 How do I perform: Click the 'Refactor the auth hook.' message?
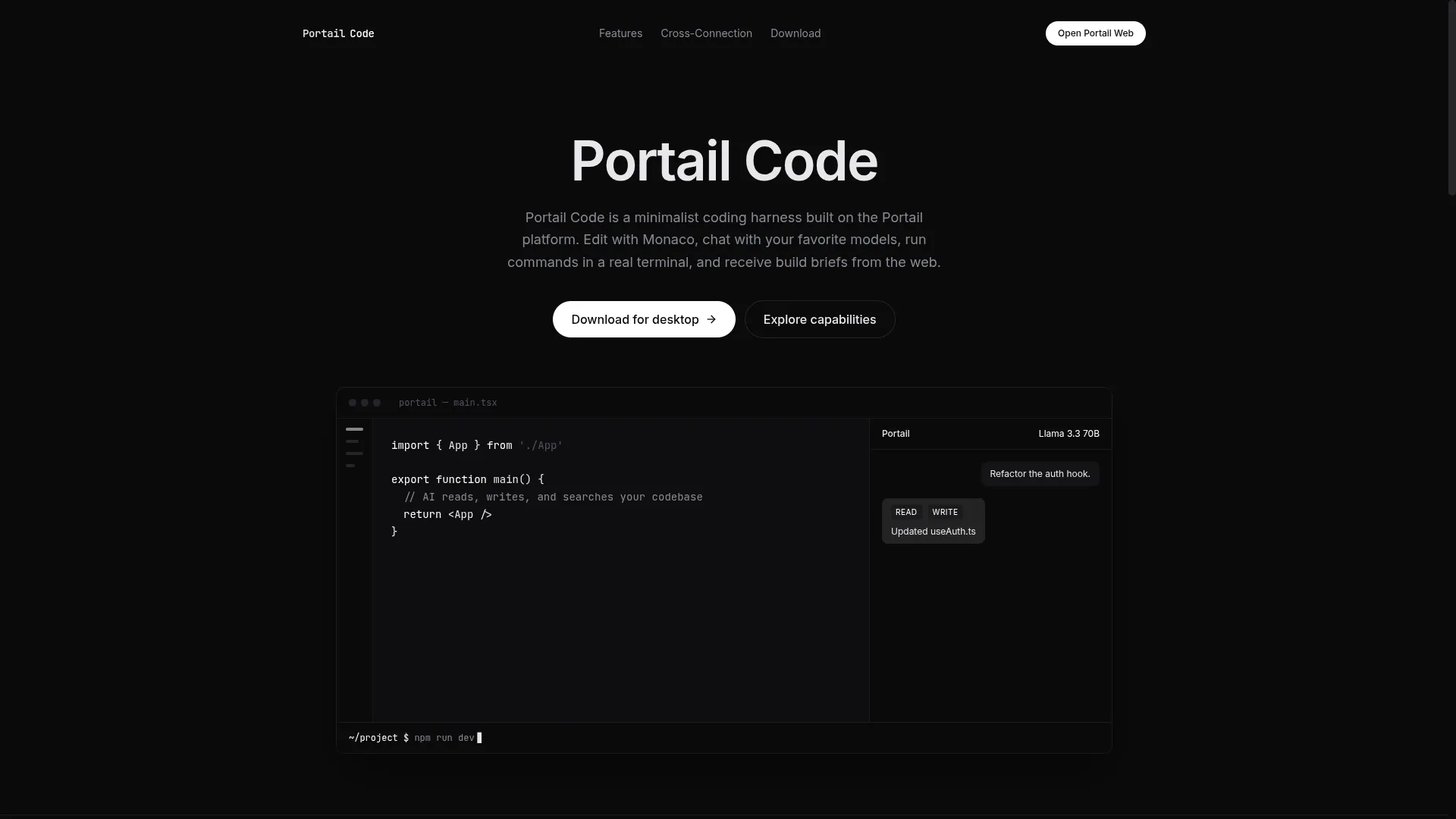tap(1040, 474)
